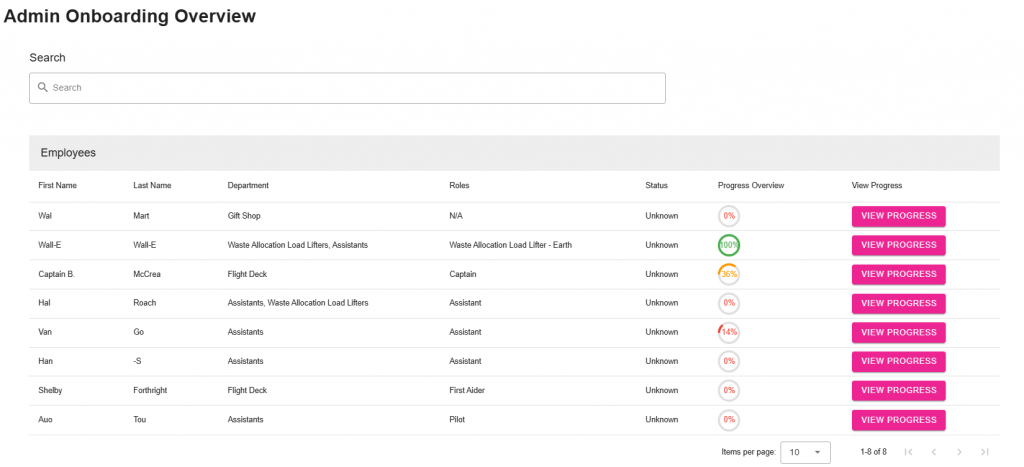Screen dimensions: 1024x467
Task: Click the next page arrow
Action: point(960,452)
